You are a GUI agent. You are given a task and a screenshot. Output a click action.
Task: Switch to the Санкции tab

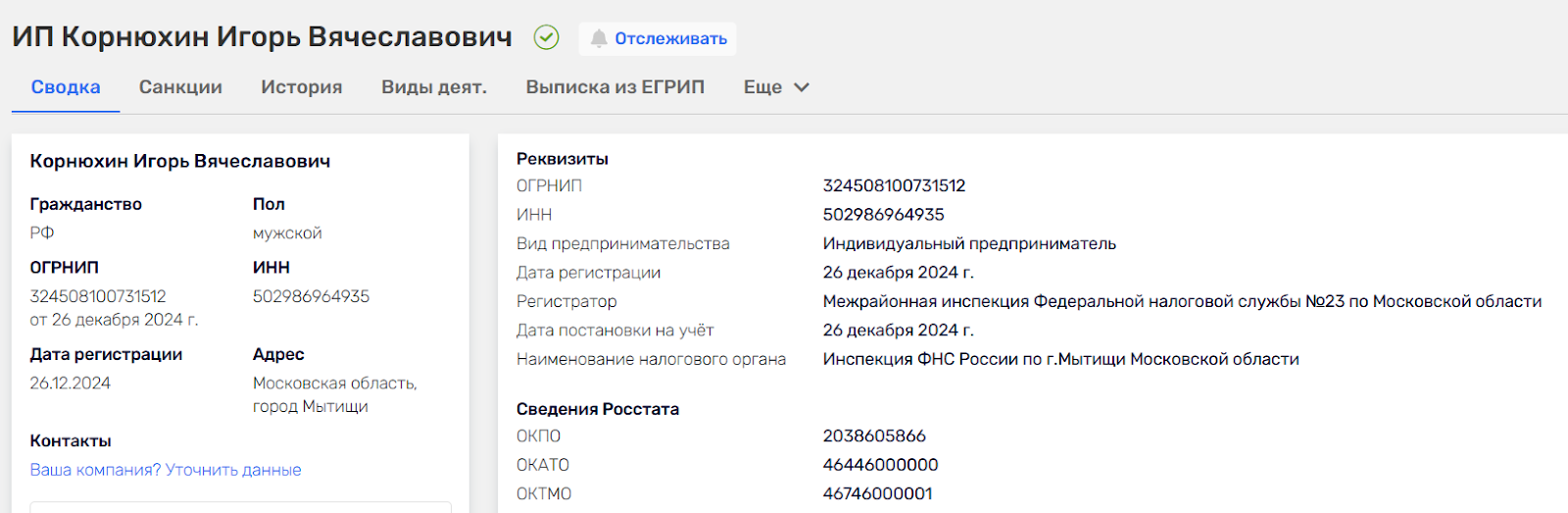[x=180, y=87]
